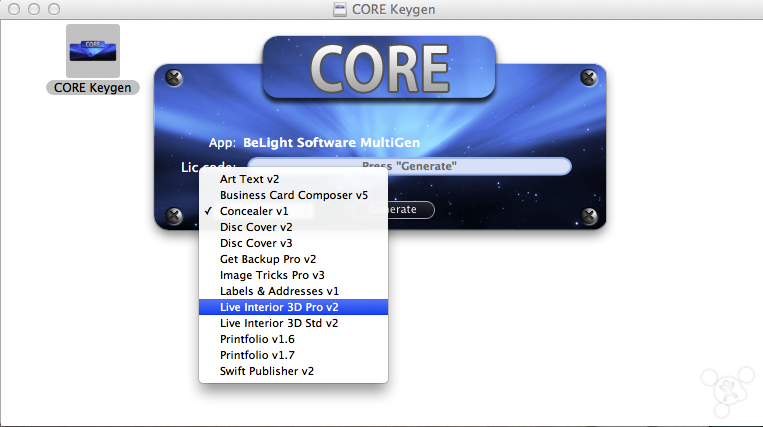The image size is (763, 427).
Task: Click the CORE Keygen label under the icon
Action: click(x=93, y=87)
